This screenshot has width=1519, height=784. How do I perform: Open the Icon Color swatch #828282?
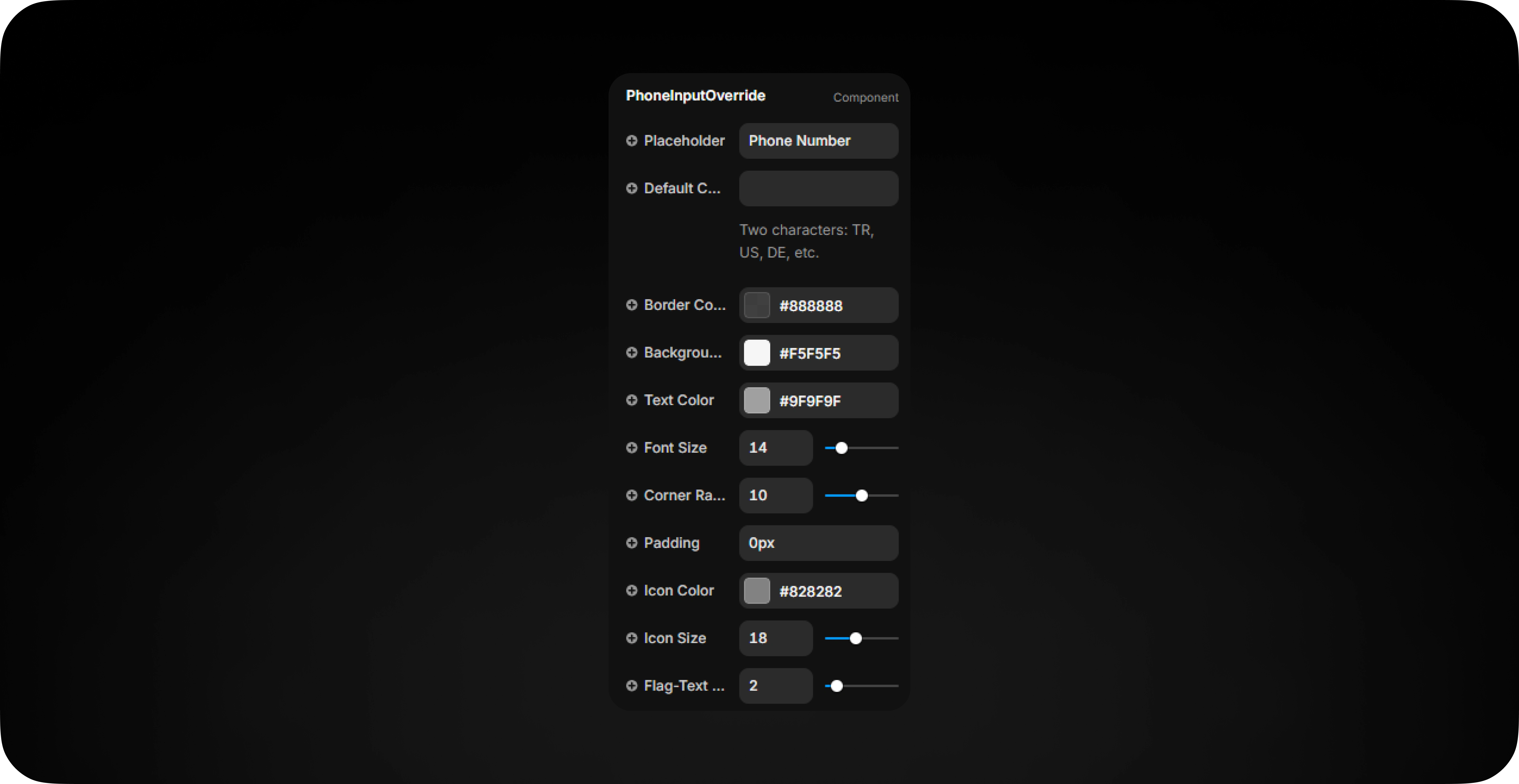tap(757, 591)
